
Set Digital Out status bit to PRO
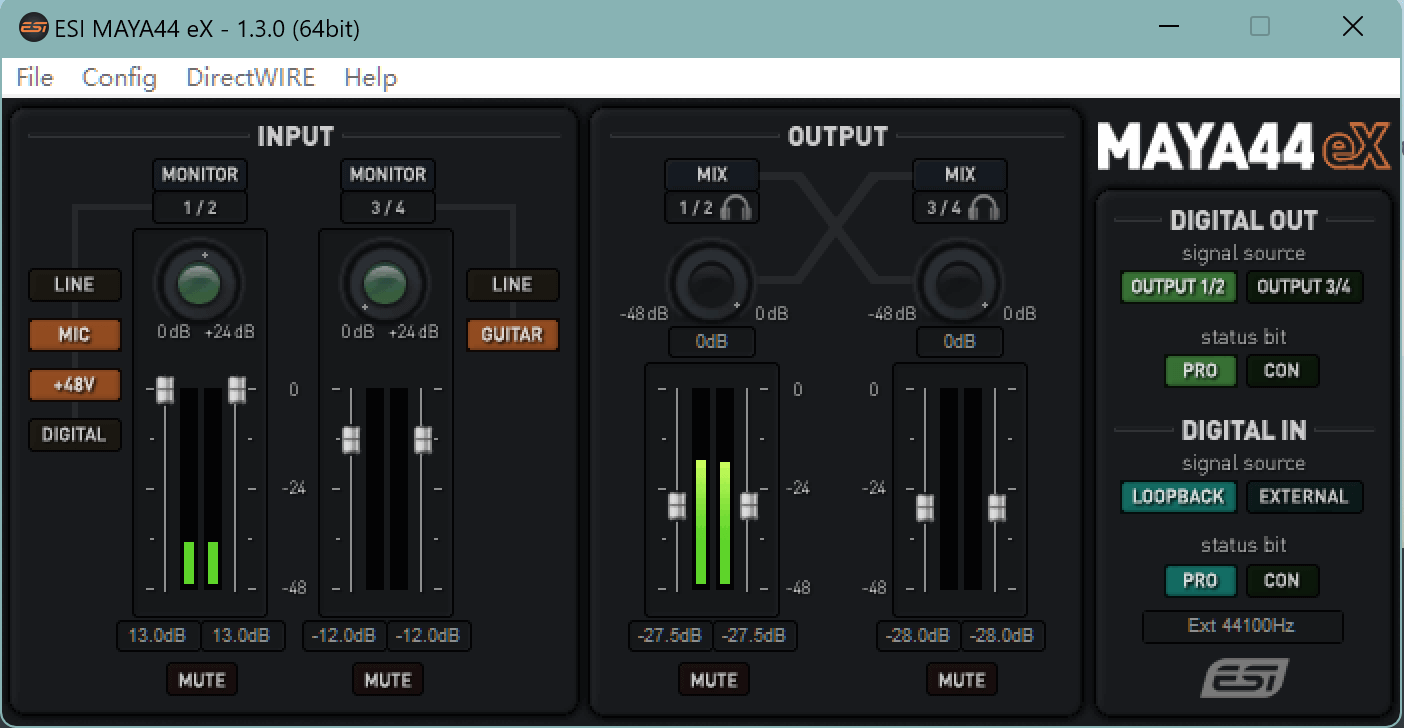(1200, 371)
